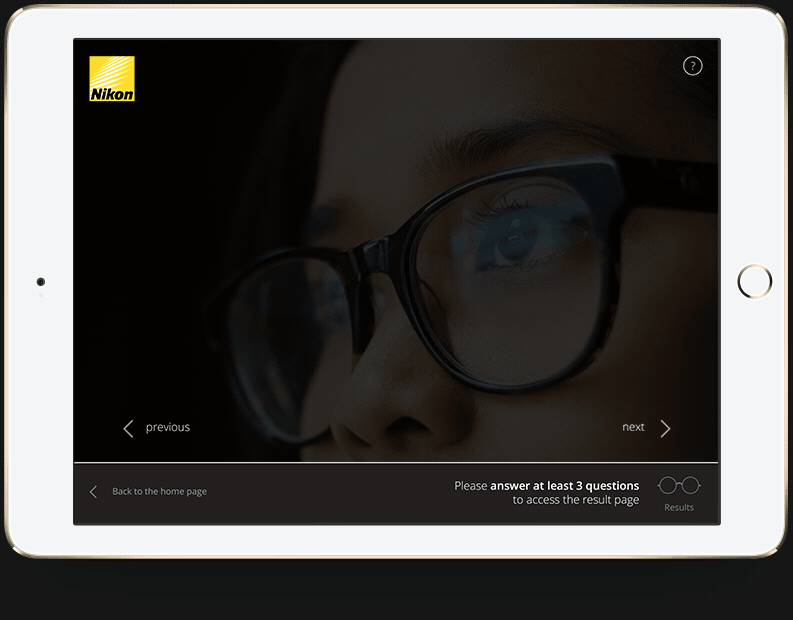Click the left chevron beside previous
The width and height of the screenshot is (793, 620).
click(x=128, y=428)
